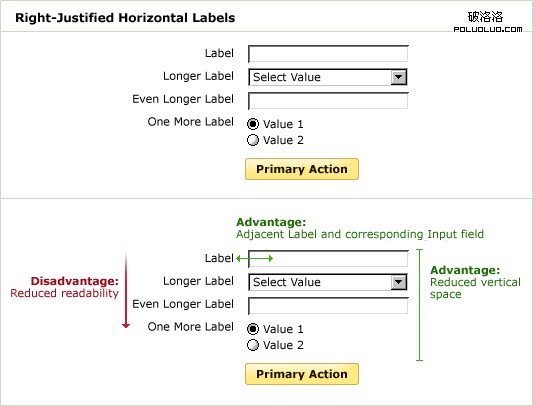Click the Disadvantage: red heading text
Image resolution: width=533 pixels, height=406 pixels.
click(x=74, y=281)
